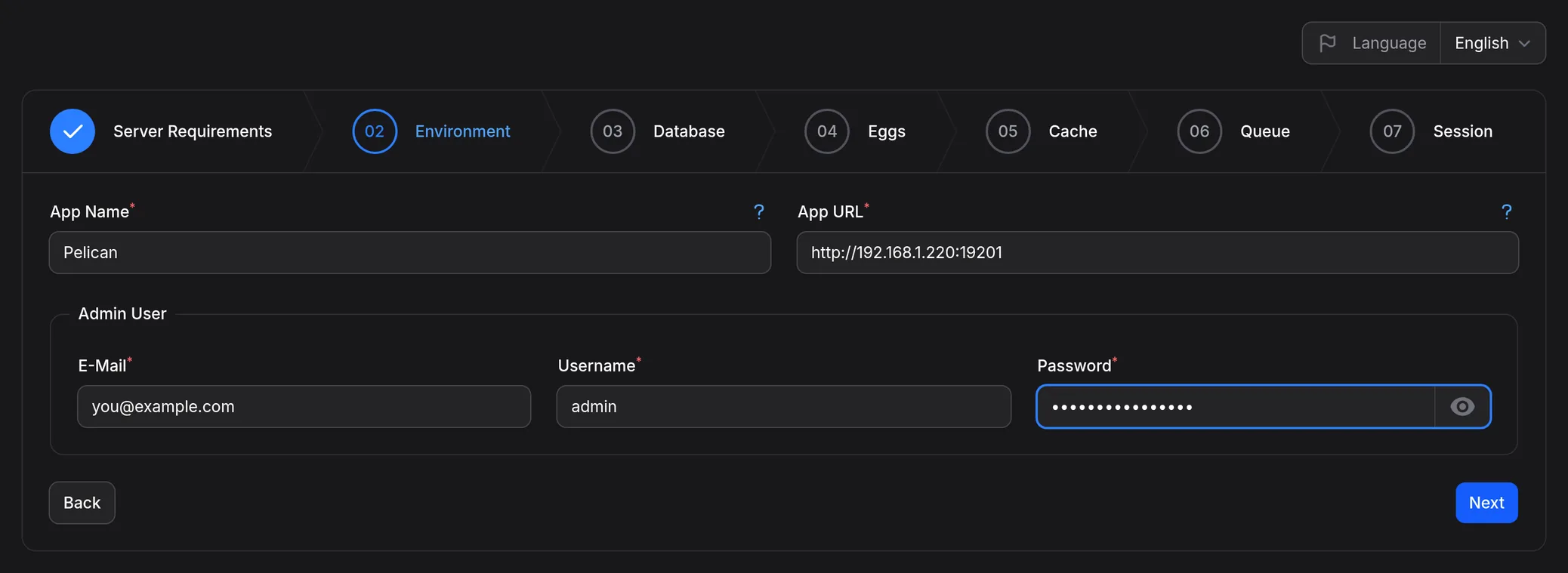Jump to the Session step
The width and height of the screenshot is (1568, 573).
tap(1463, 131)
